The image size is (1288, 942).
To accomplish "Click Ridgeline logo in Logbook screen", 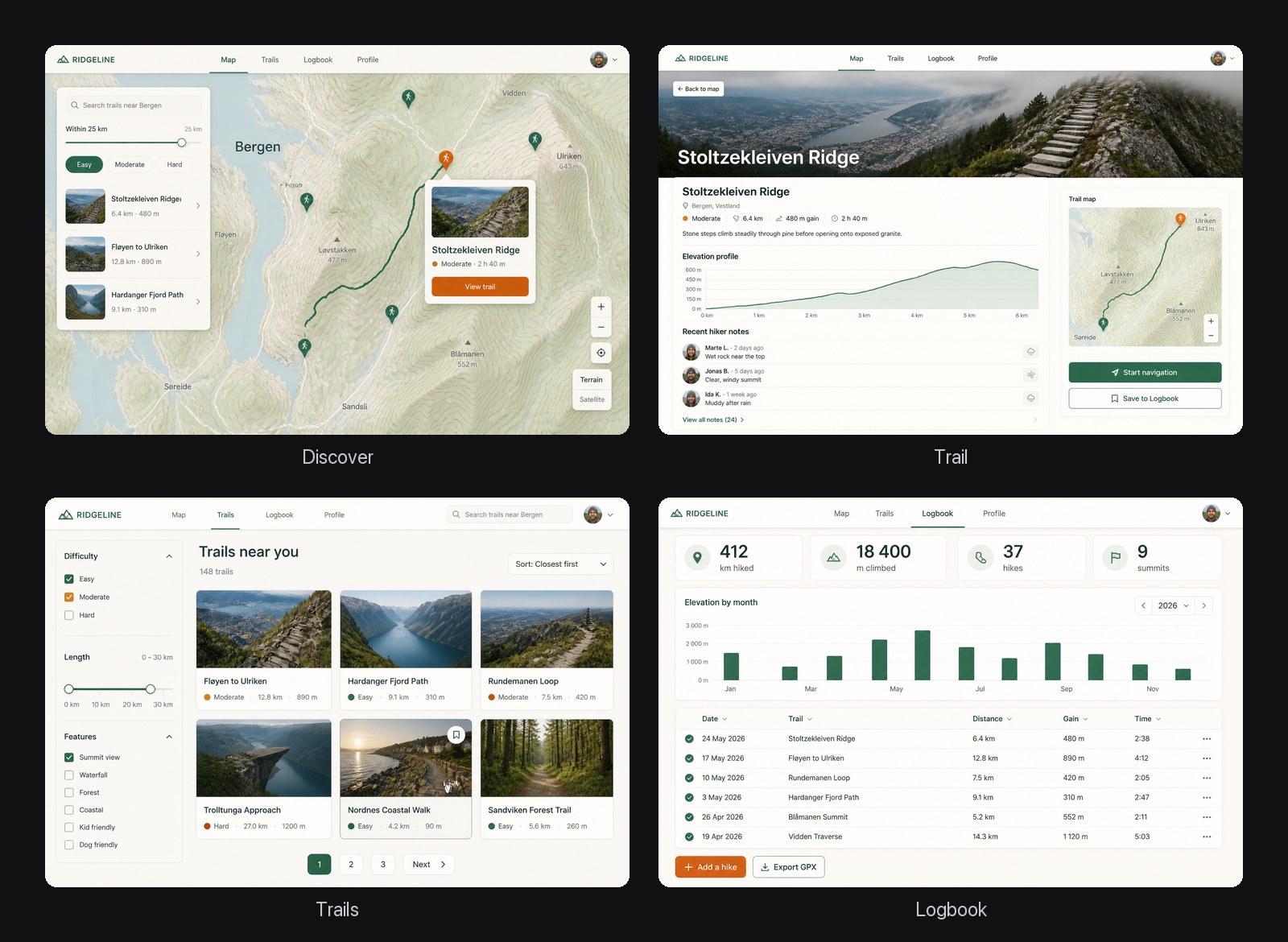I will pyautogui.click(x=700, y=514).
